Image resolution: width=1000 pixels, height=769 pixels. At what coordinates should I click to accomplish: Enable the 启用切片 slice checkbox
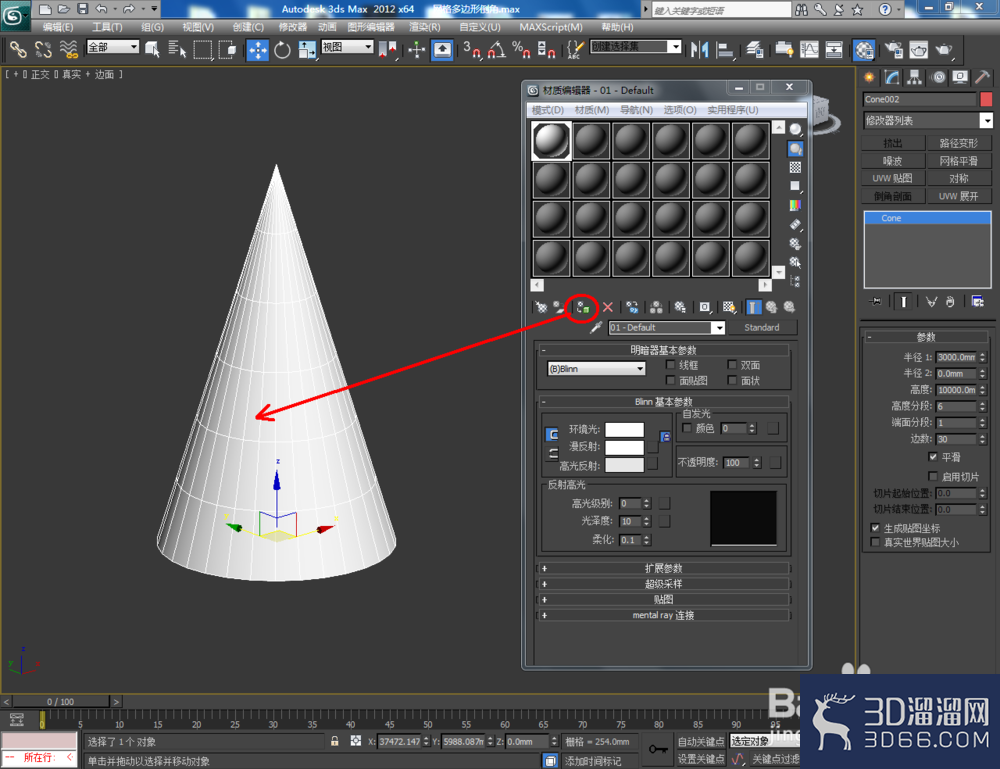tap(933, 476)
